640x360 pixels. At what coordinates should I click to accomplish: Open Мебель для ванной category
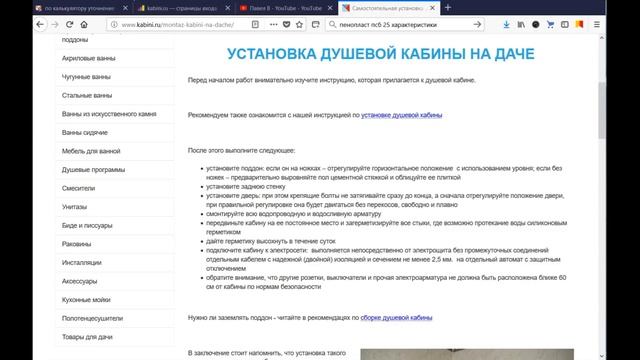pyautogui.click(x=91, y=151)
